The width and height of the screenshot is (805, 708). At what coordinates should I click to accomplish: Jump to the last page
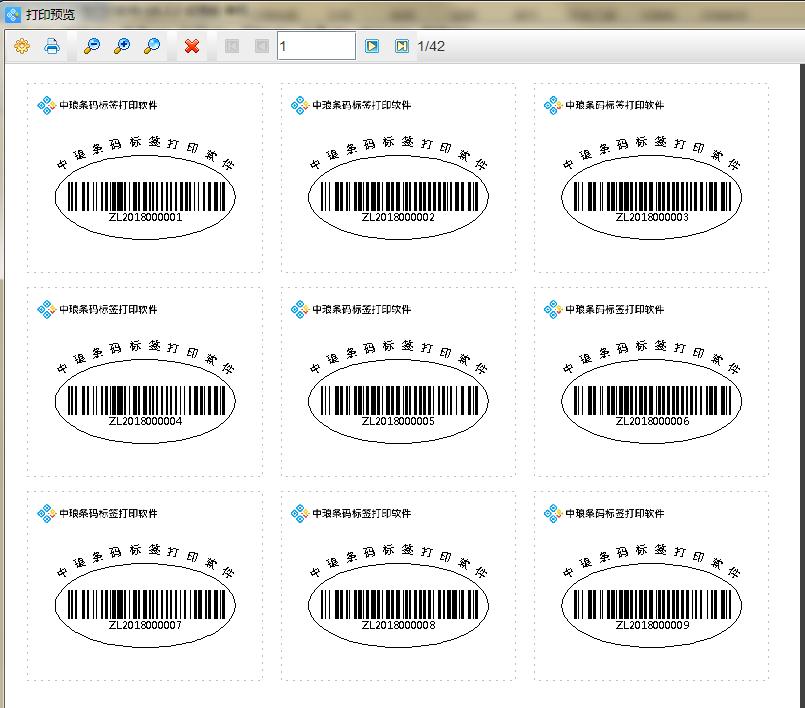tap(401, 46)
